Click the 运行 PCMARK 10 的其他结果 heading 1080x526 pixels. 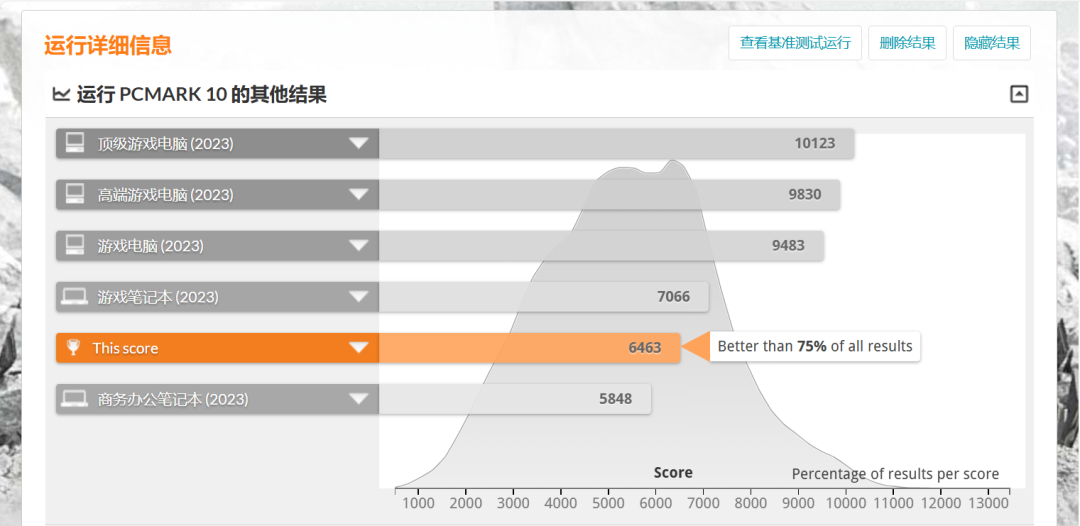[x=201, y=94]
